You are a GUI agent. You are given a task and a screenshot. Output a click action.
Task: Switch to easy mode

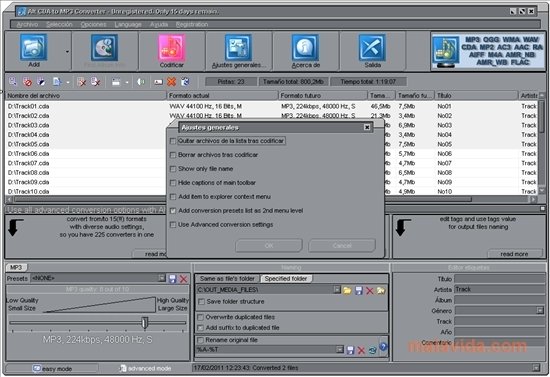52,369
